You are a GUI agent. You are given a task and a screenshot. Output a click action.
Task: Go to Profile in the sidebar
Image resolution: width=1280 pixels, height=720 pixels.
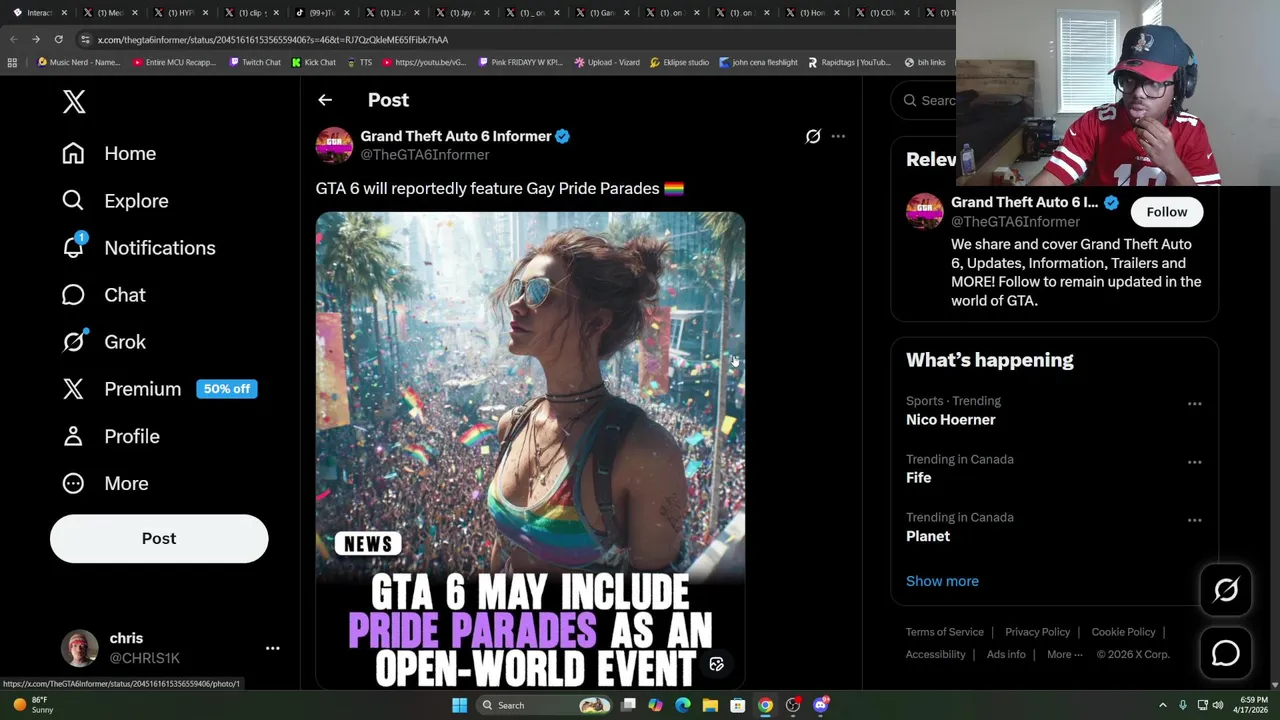coord(110,436)
